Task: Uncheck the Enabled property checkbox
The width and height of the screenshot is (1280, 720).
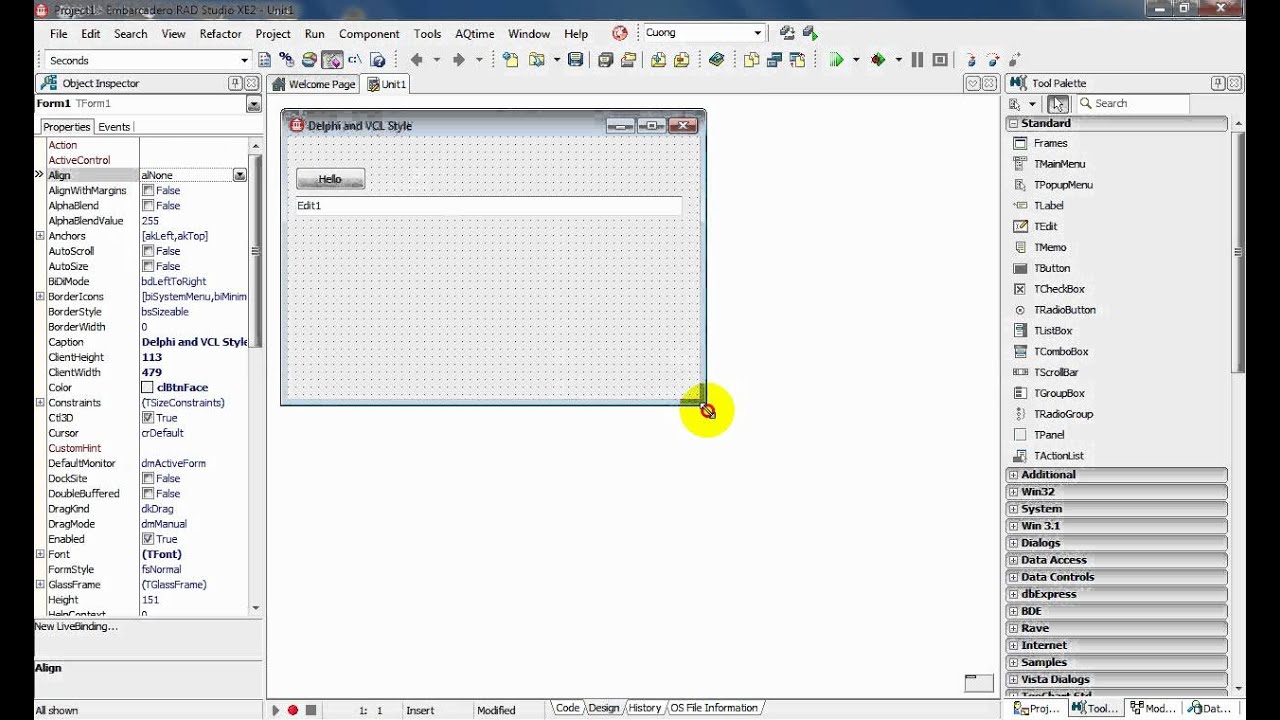Action: click(x=148, y=539)
